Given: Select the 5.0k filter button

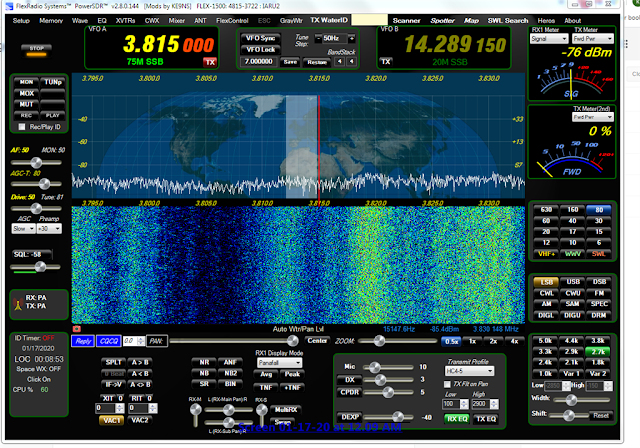Looking at the screenshot, I should click(x=545, y=341).
